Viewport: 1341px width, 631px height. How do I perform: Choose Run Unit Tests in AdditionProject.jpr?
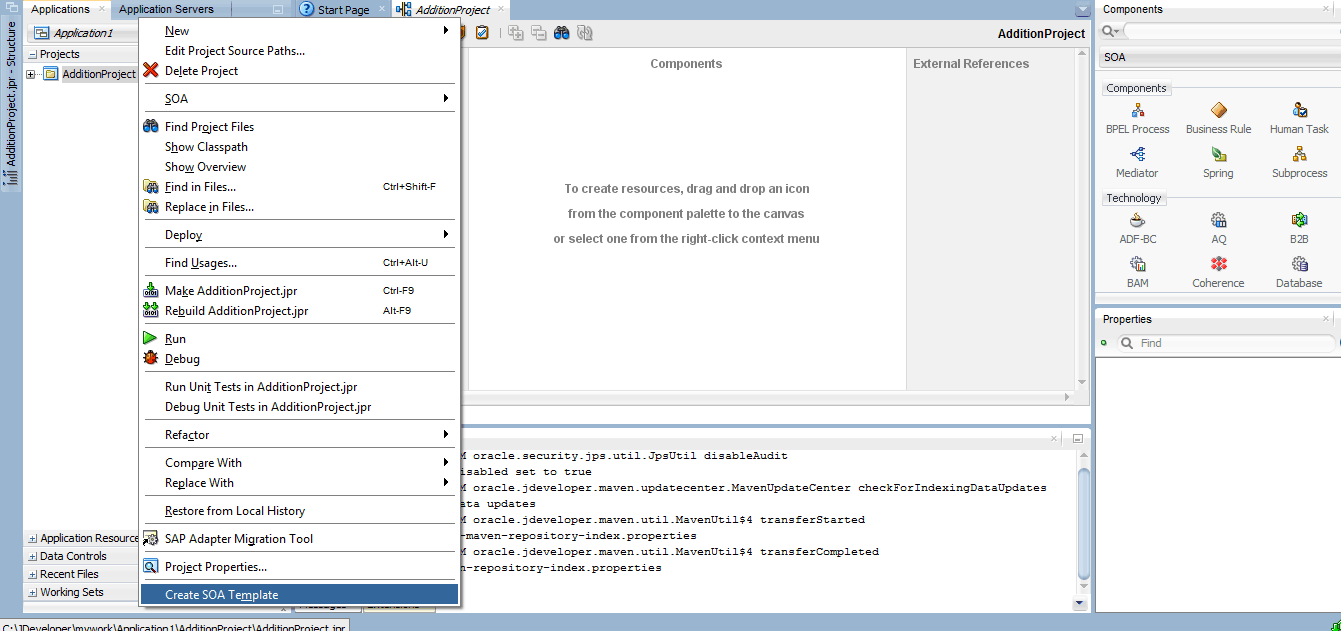[299, 386]
